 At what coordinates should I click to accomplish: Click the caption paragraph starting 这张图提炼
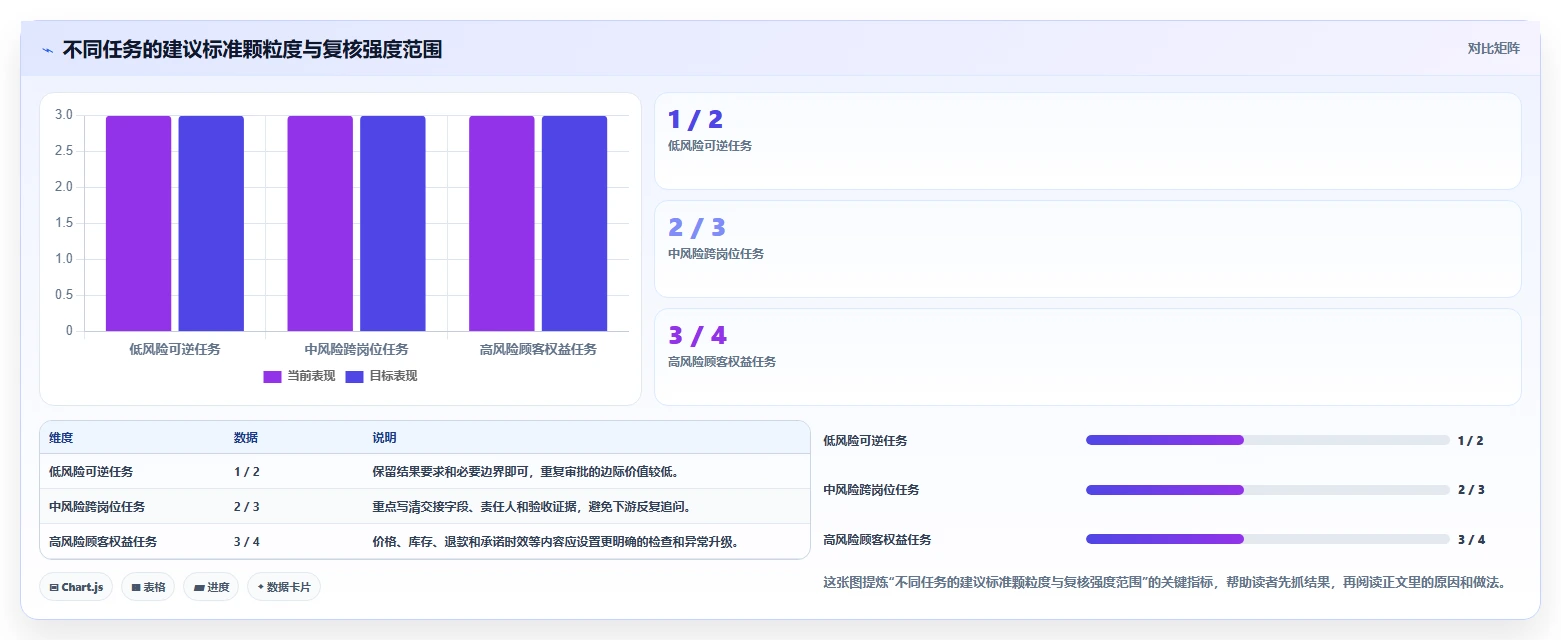[1164, 582]
